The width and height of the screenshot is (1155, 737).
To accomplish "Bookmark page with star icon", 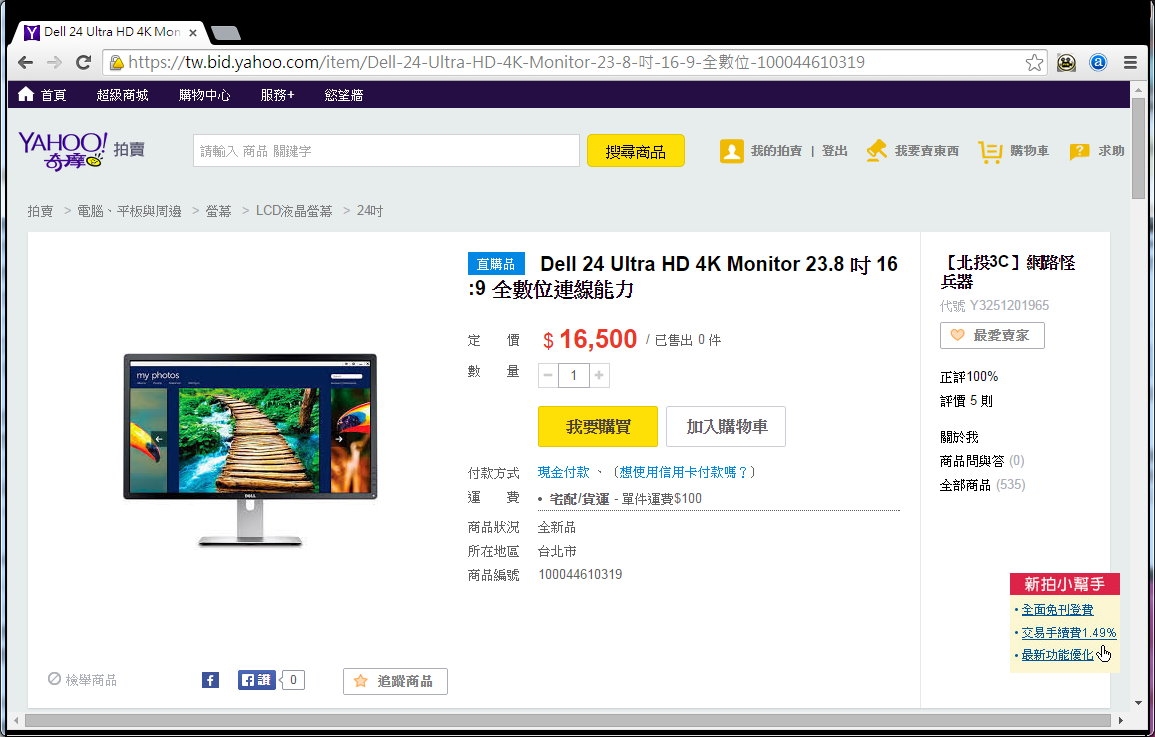I will pos(1034,63).
